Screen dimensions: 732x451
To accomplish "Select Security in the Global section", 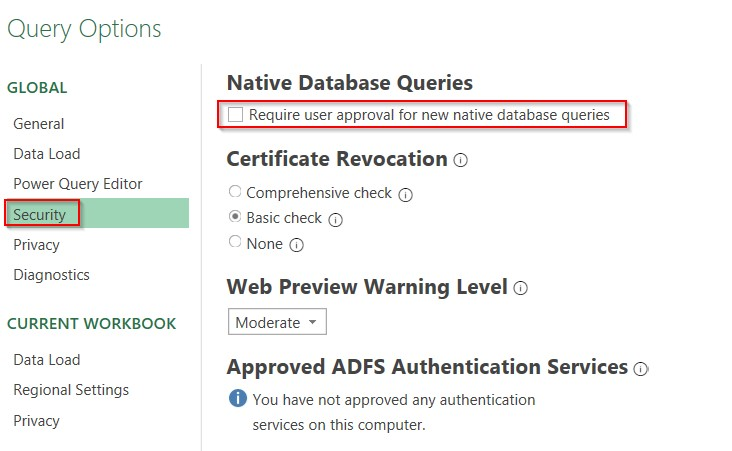I will tap(97, 213).
